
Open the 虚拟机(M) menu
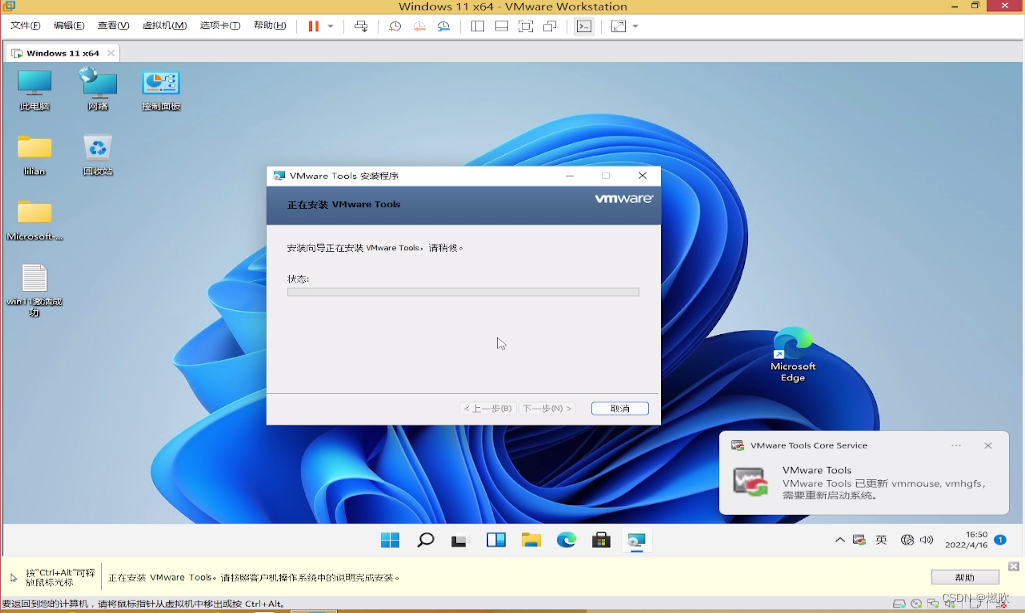(x=164, y=25)
